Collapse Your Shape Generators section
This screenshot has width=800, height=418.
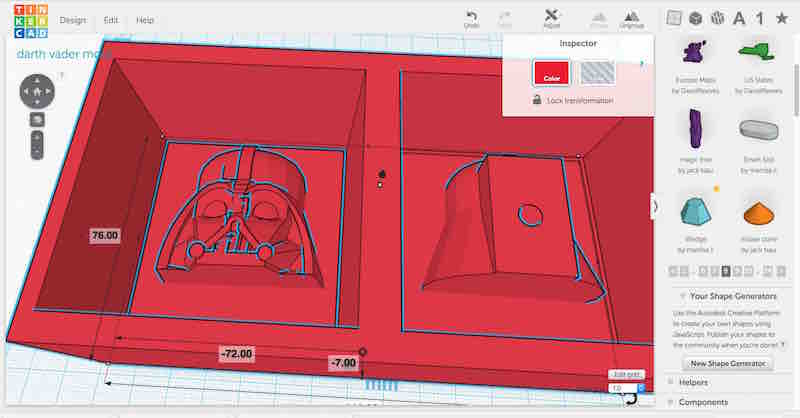682,296
